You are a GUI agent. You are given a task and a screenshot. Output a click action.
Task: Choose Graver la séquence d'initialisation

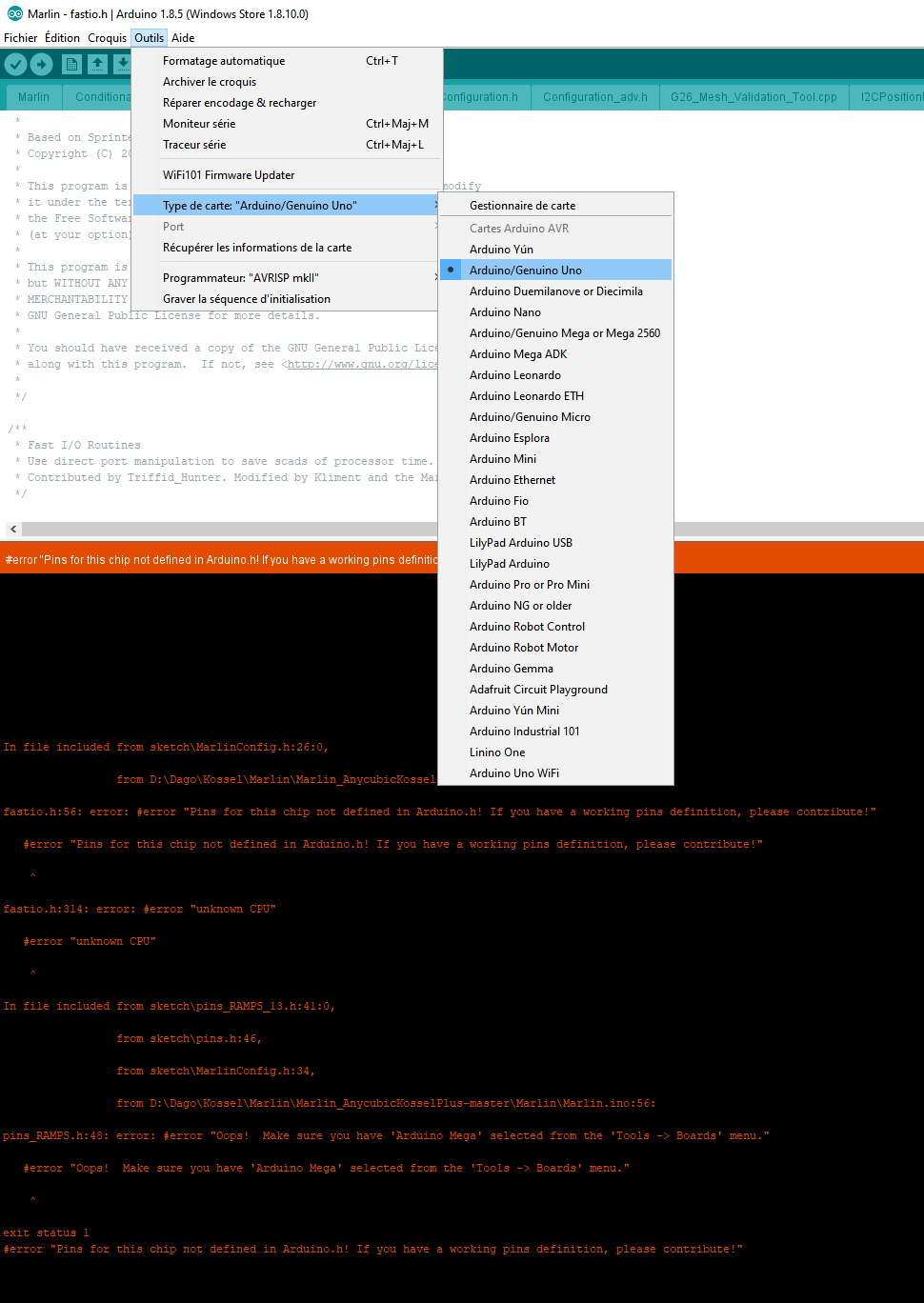tap(288, 299)
